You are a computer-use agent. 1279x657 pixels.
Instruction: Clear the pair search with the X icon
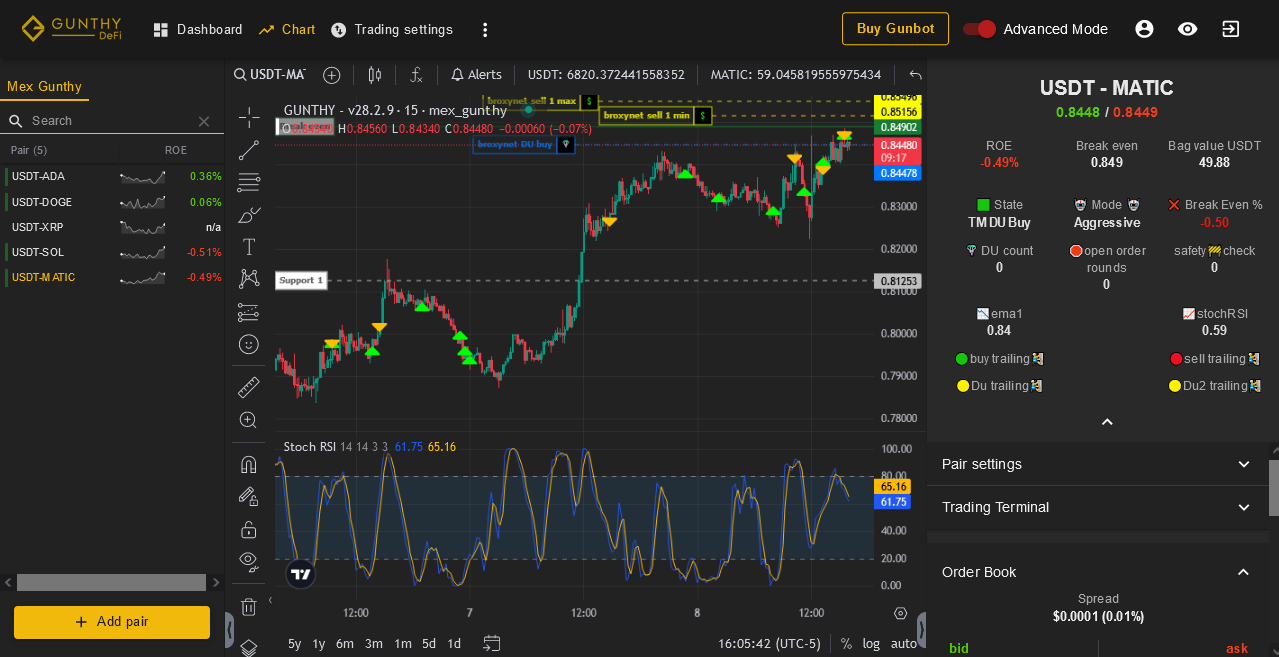(204, 121)
